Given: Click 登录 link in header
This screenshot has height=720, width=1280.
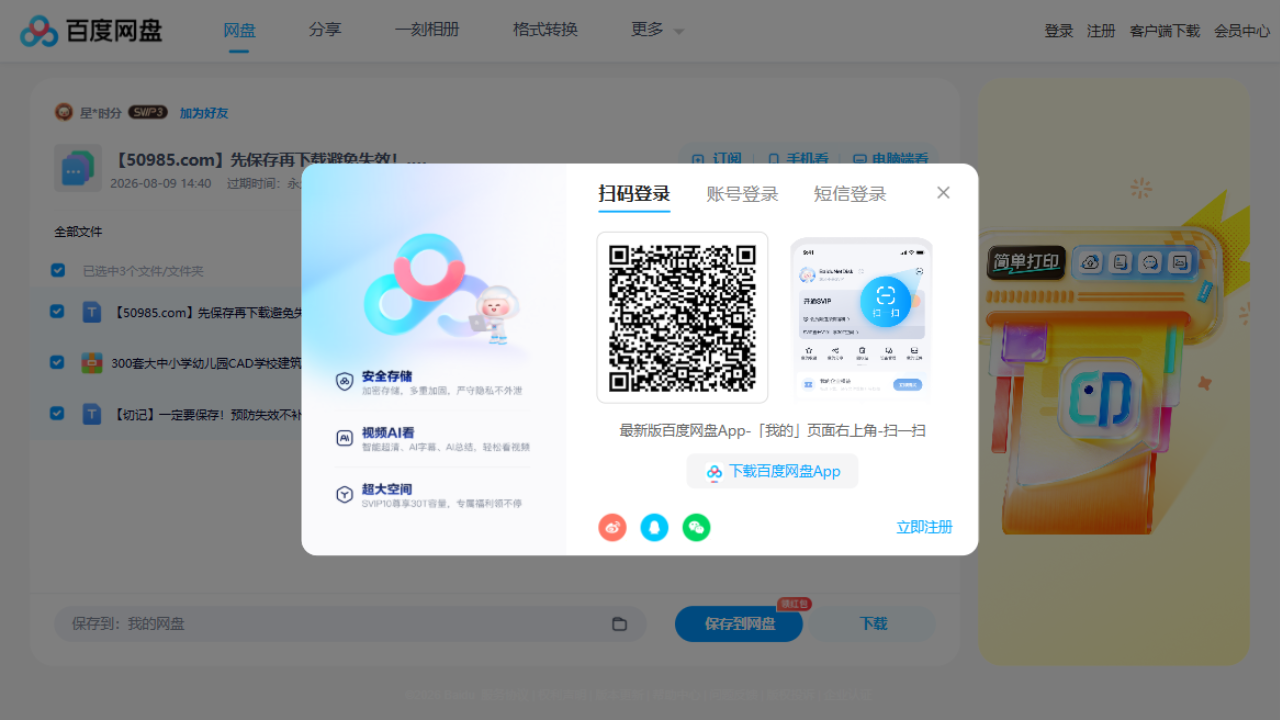Looking at the screenshot, I should [1059, 31].
